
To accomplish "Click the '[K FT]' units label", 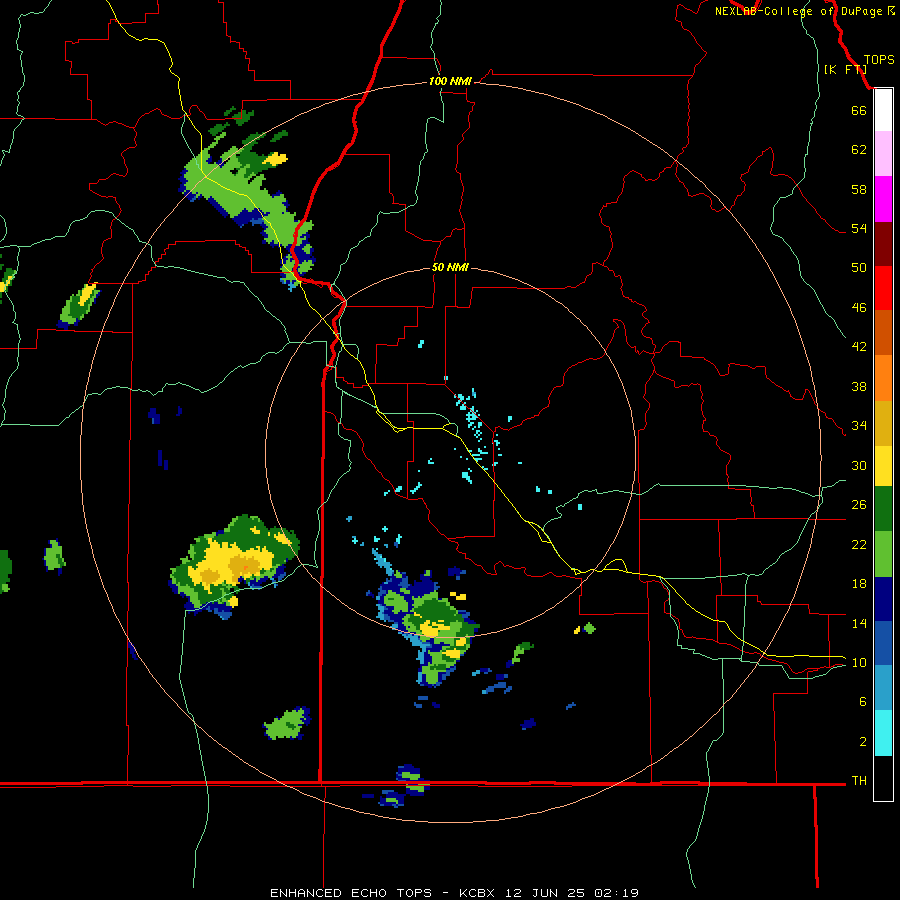I will click(x=845, y=69).
